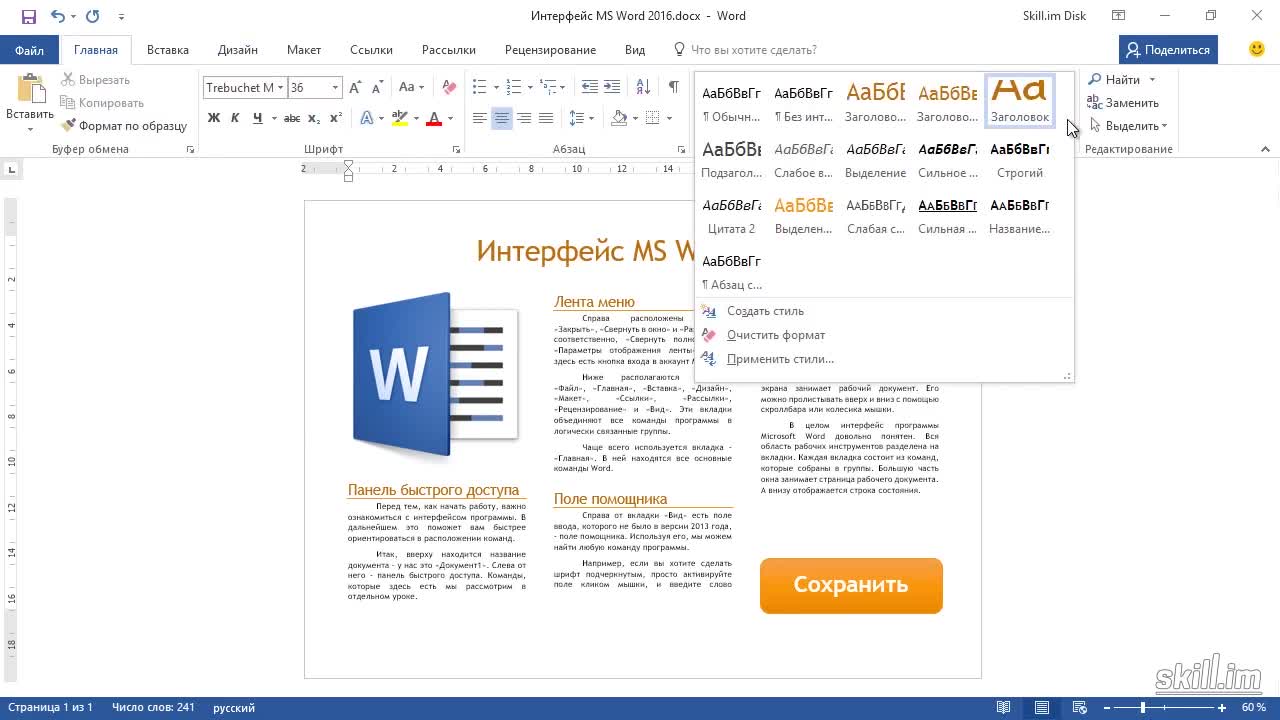Increase font size with the large A icon
This screenshot has width=1280, height=720.
tap(355, 88)
